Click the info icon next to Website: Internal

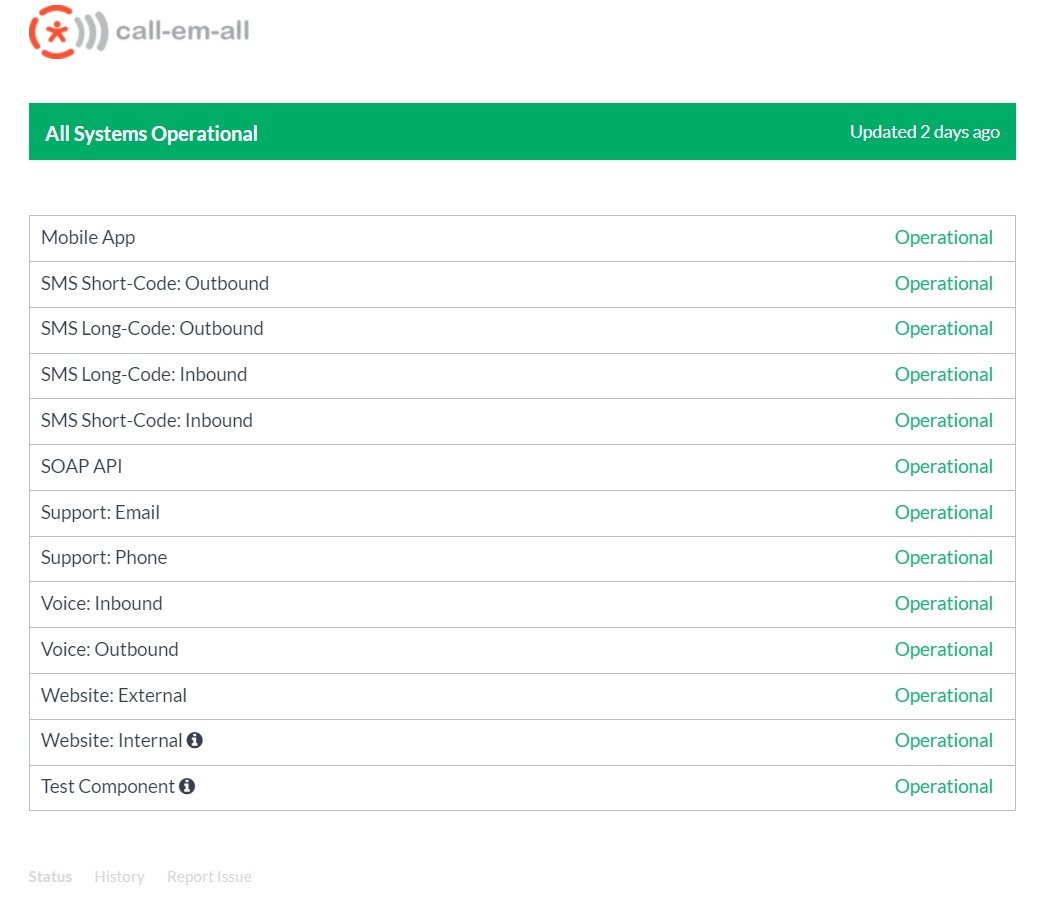196,740
